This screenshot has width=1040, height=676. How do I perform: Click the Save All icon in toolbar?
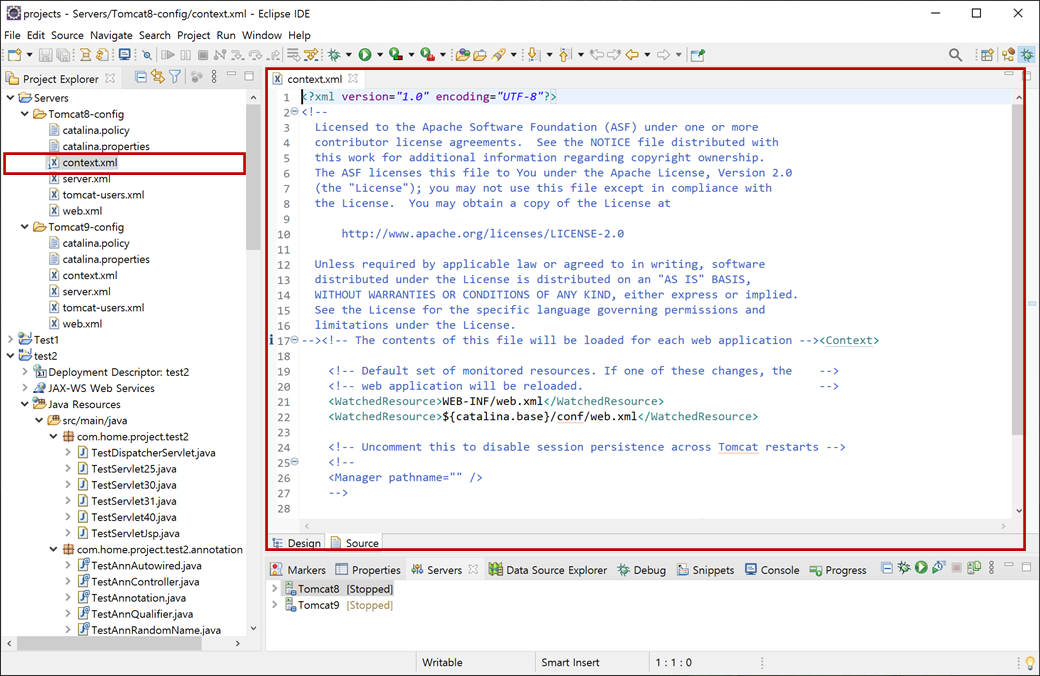coord(63,55)
